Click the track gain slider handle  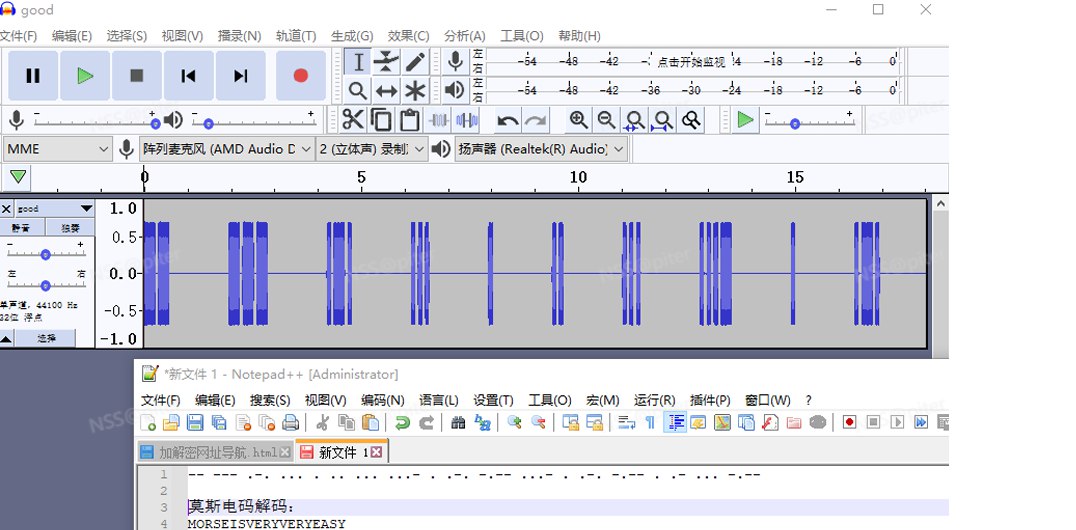point(45,254)
